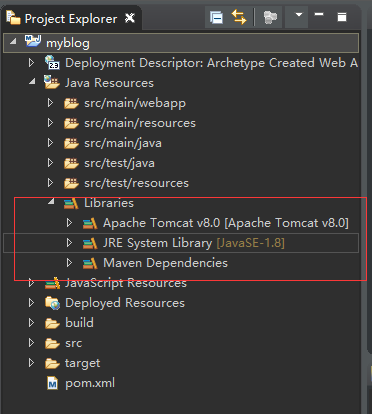Click the Deployment Descriptor icon
This screenshot has width=372, height=414.
pos(52,62)
